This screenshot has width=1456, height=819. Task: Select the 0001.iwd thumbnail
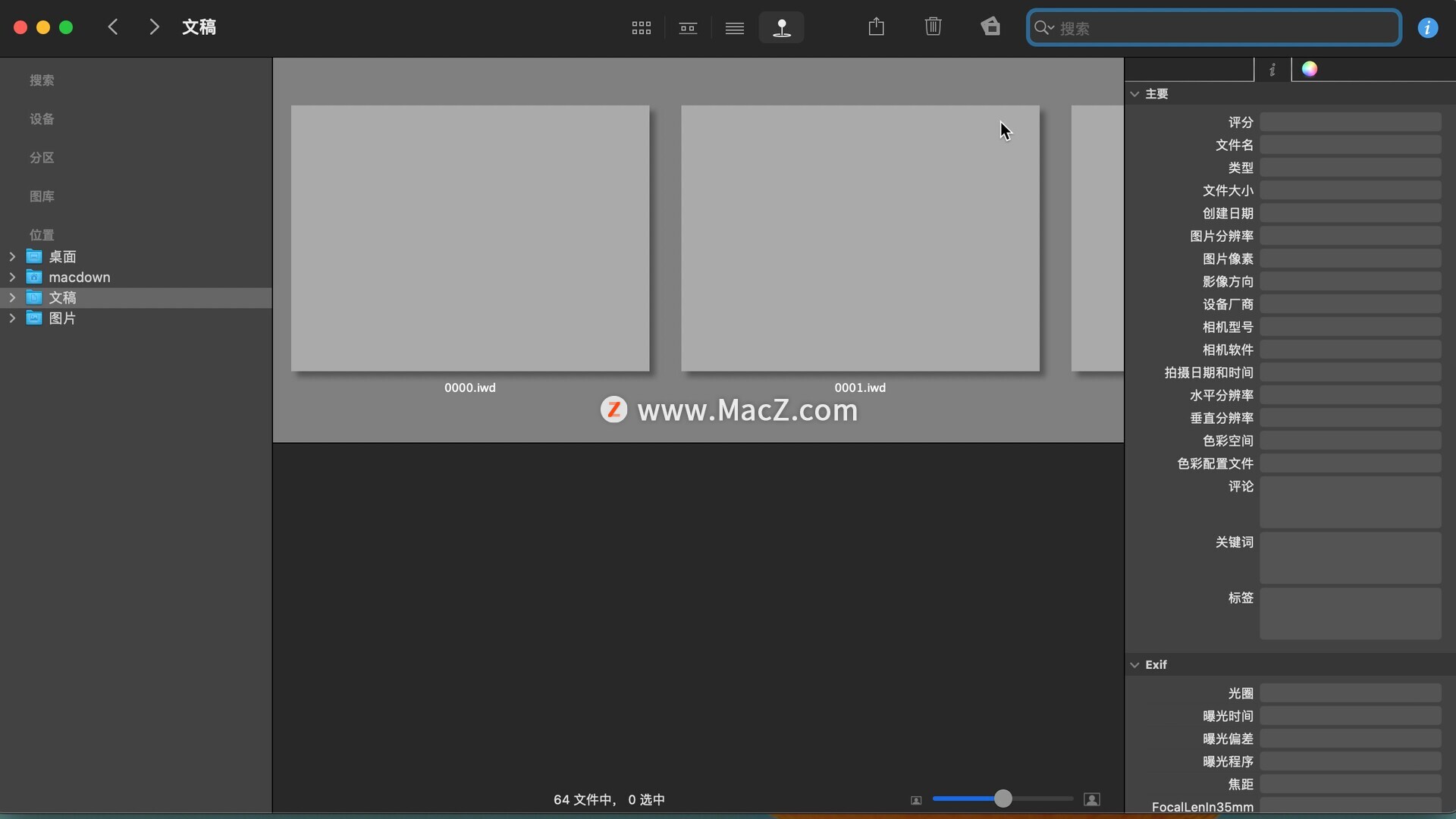[860, 238]
